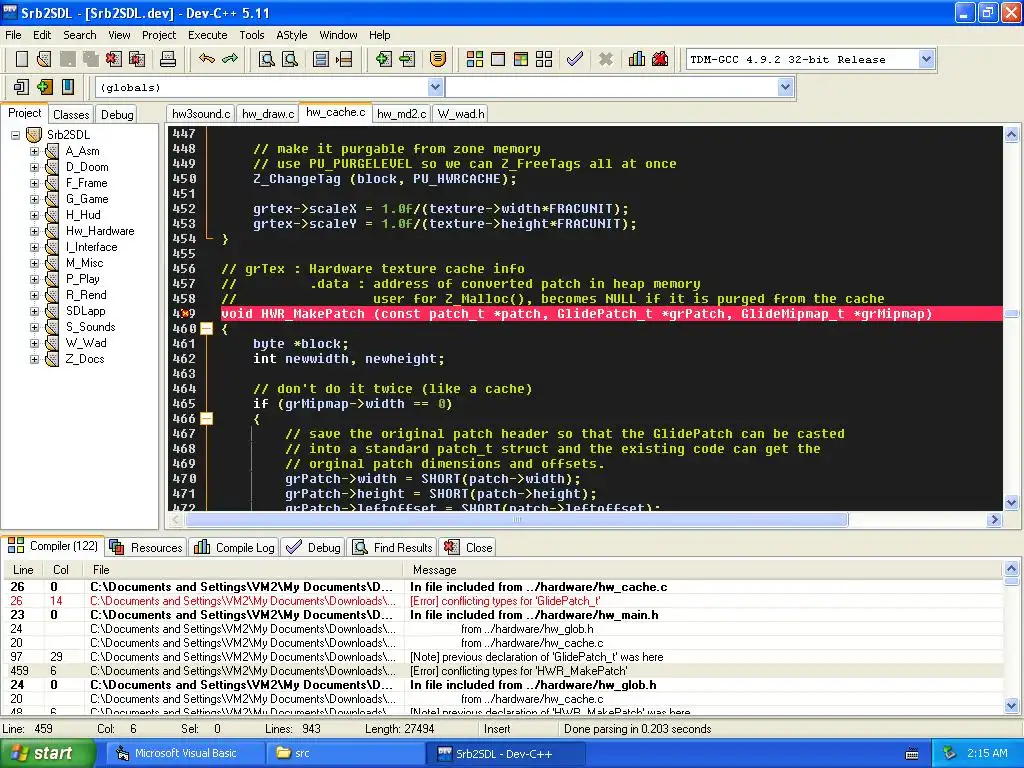The height and width of the screenshot is (768, 1024).
Task: Open the AStyle menu
Action: coord(291,35)
